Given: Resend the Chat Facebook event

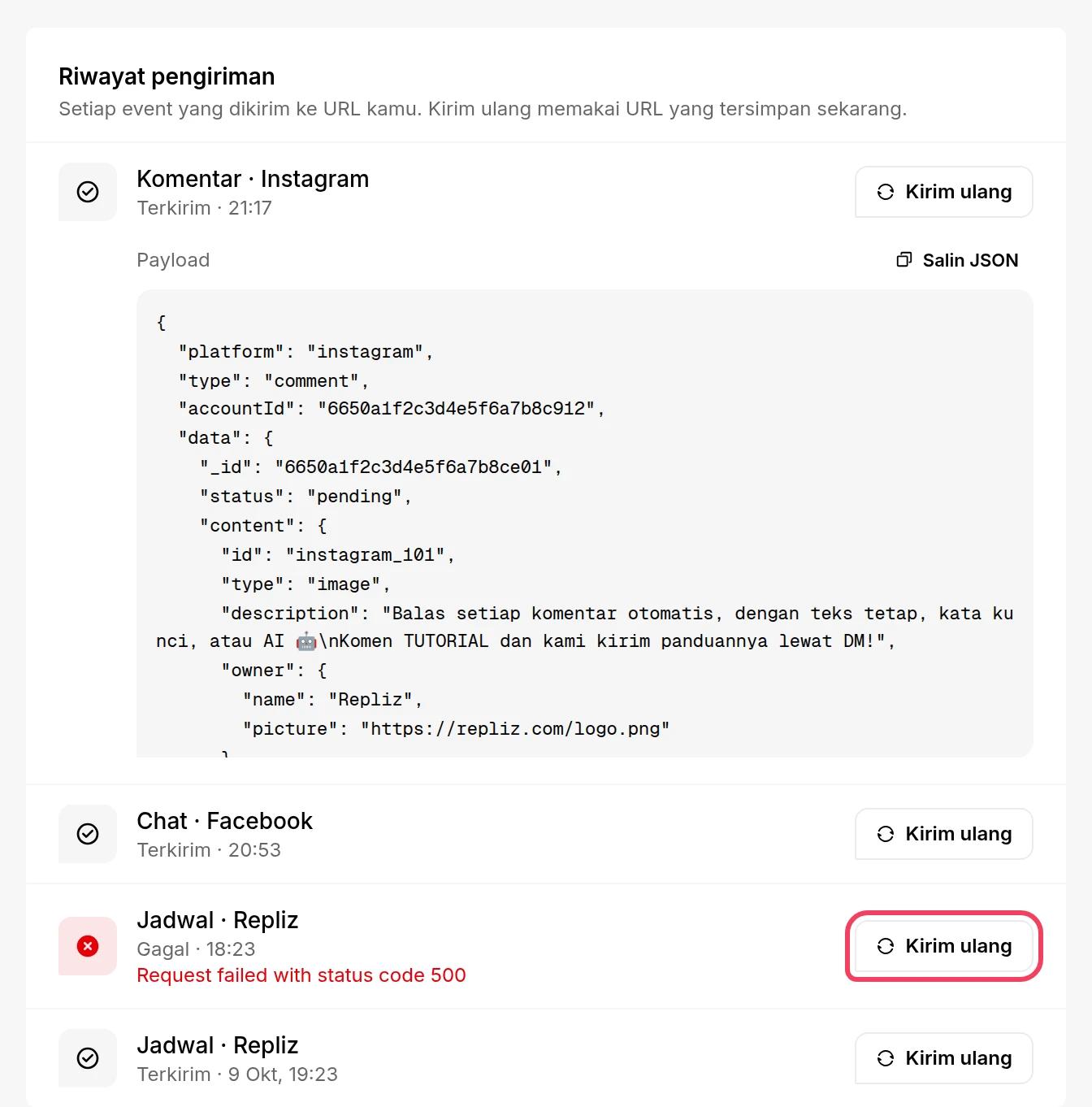Looking at the screenshot, I should tap(944, 834).
